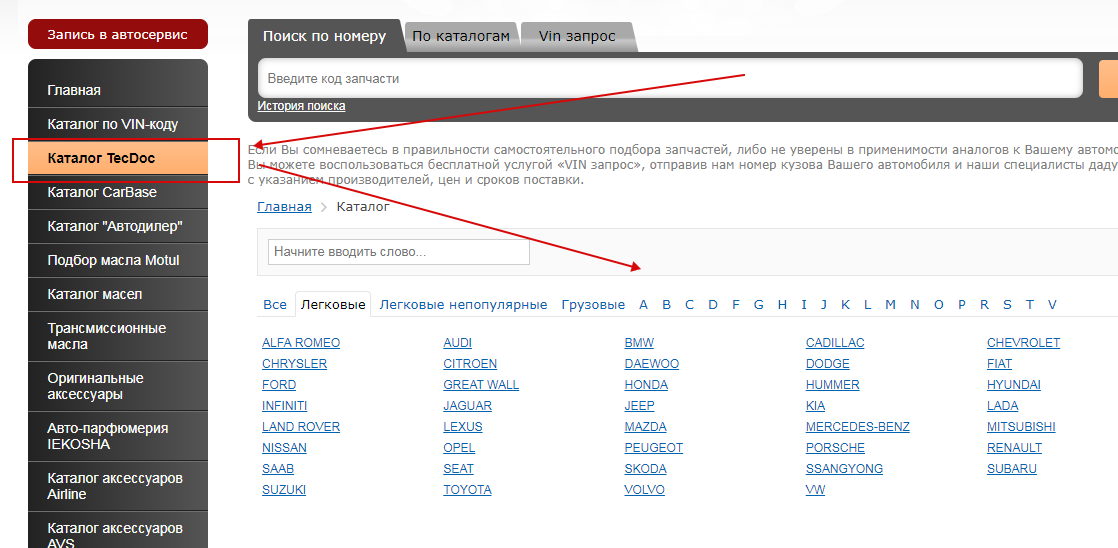This screenshot has height=548, width=1118.
Task: Open История поиска link
Action: click(x=302, y=106)
